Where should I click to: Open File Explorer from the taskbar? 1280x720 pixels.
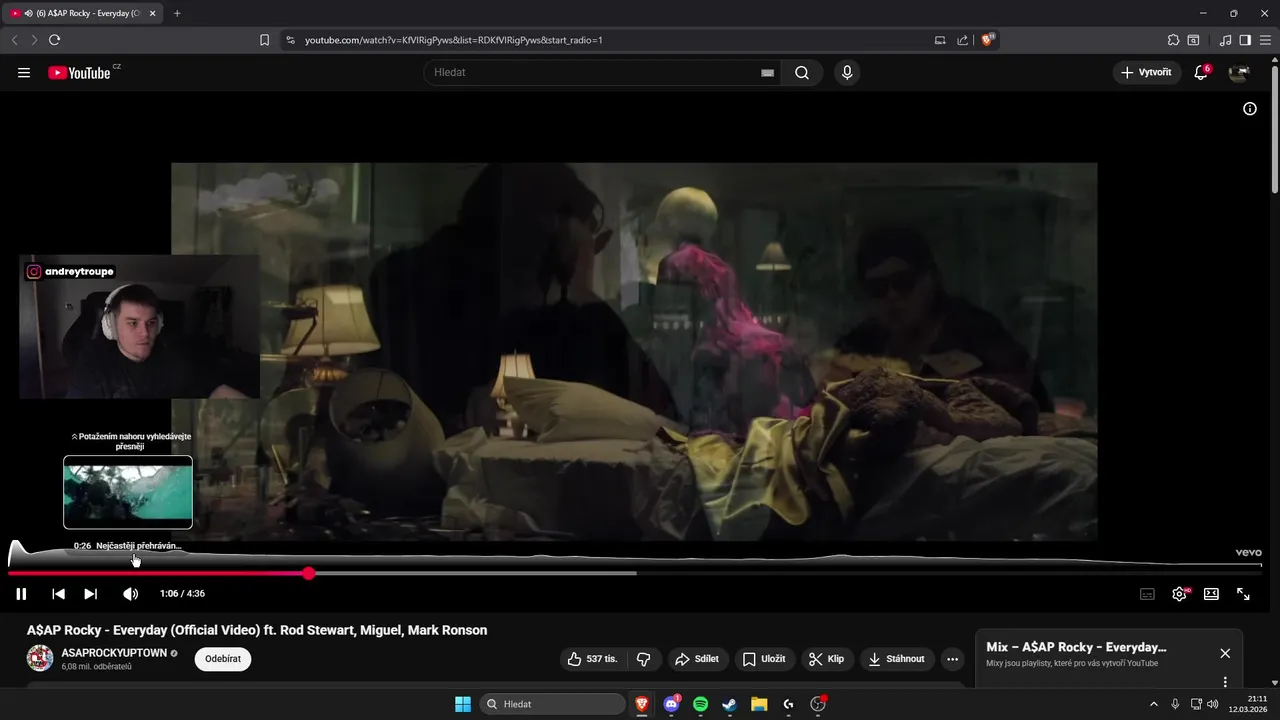759,704
